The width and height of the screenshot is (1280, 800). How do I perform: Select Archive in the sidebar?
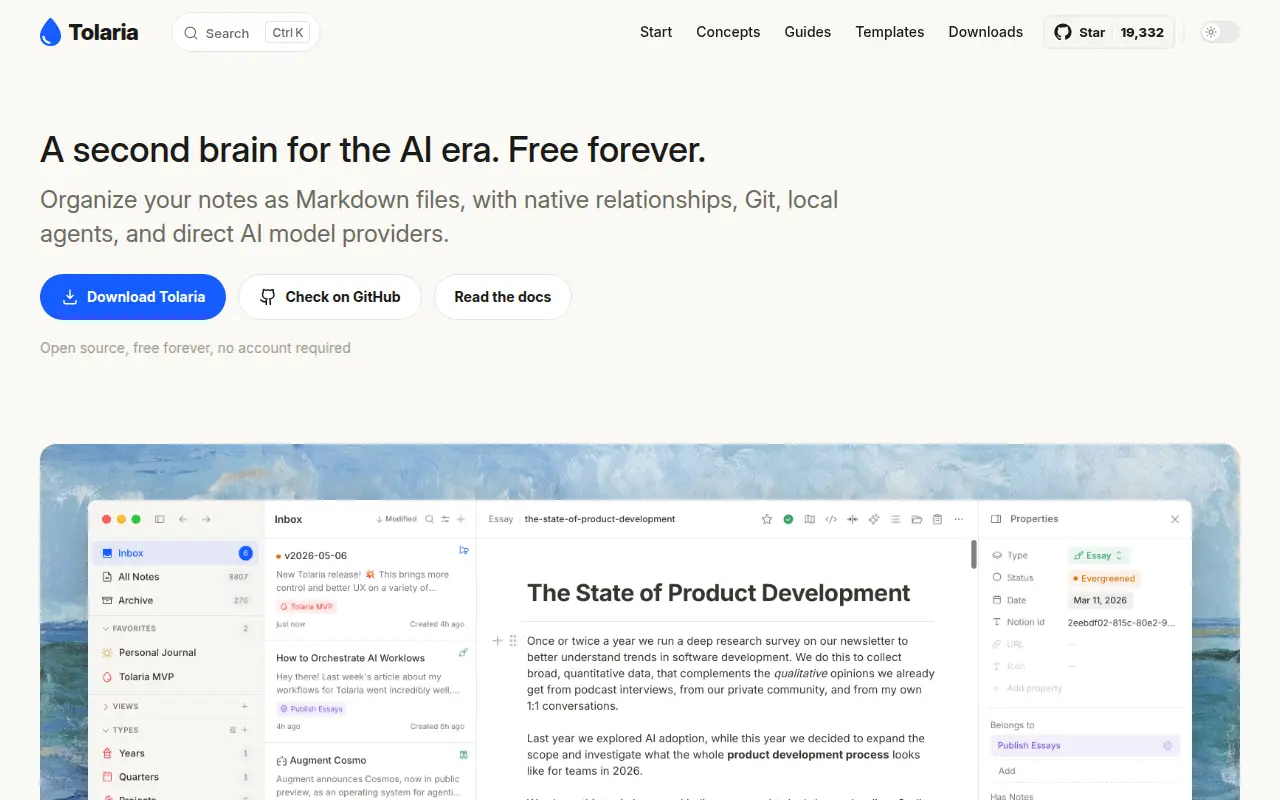click(176, 601)
